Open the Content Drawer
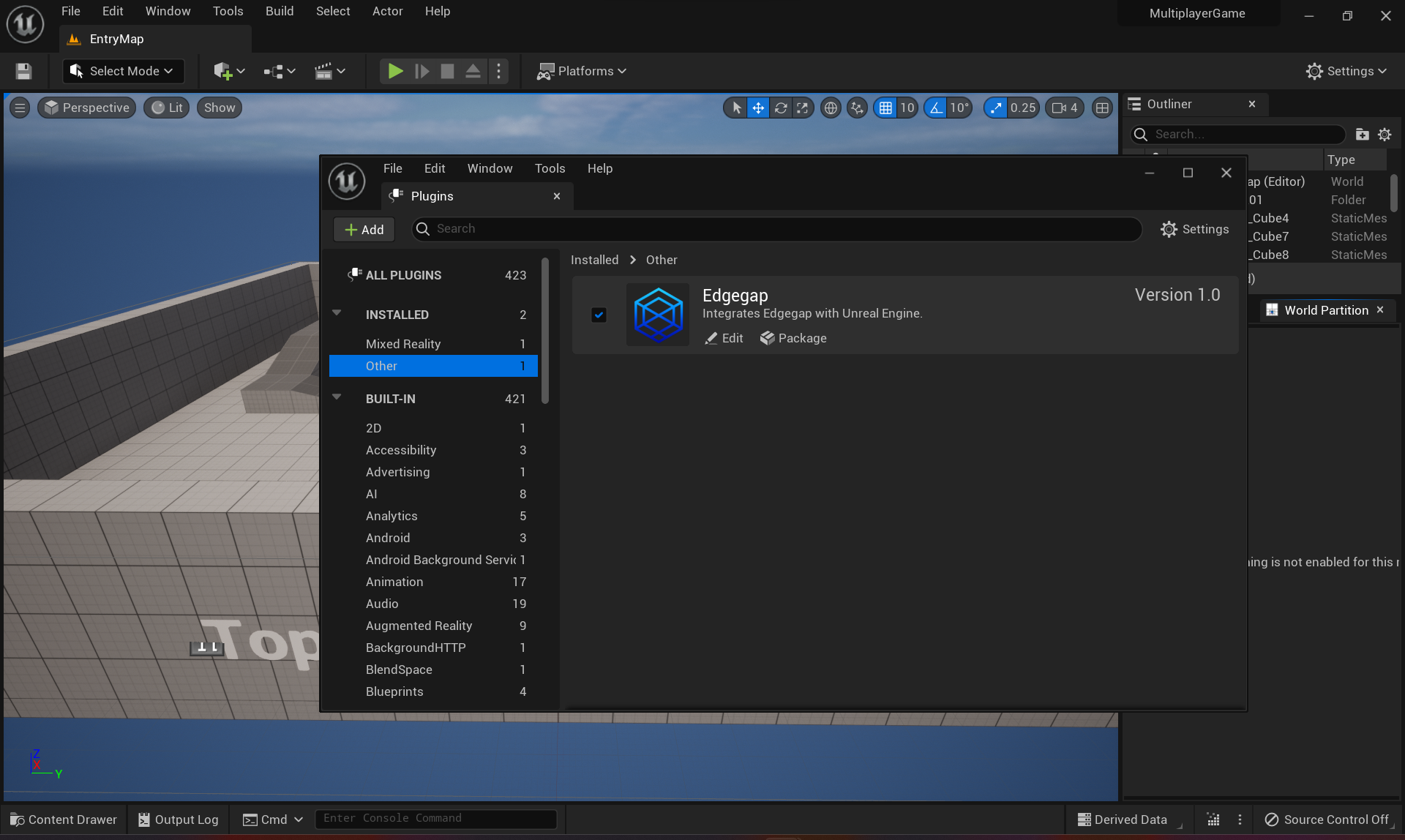The image size is (1405, 840). click(x=63, y=820)
